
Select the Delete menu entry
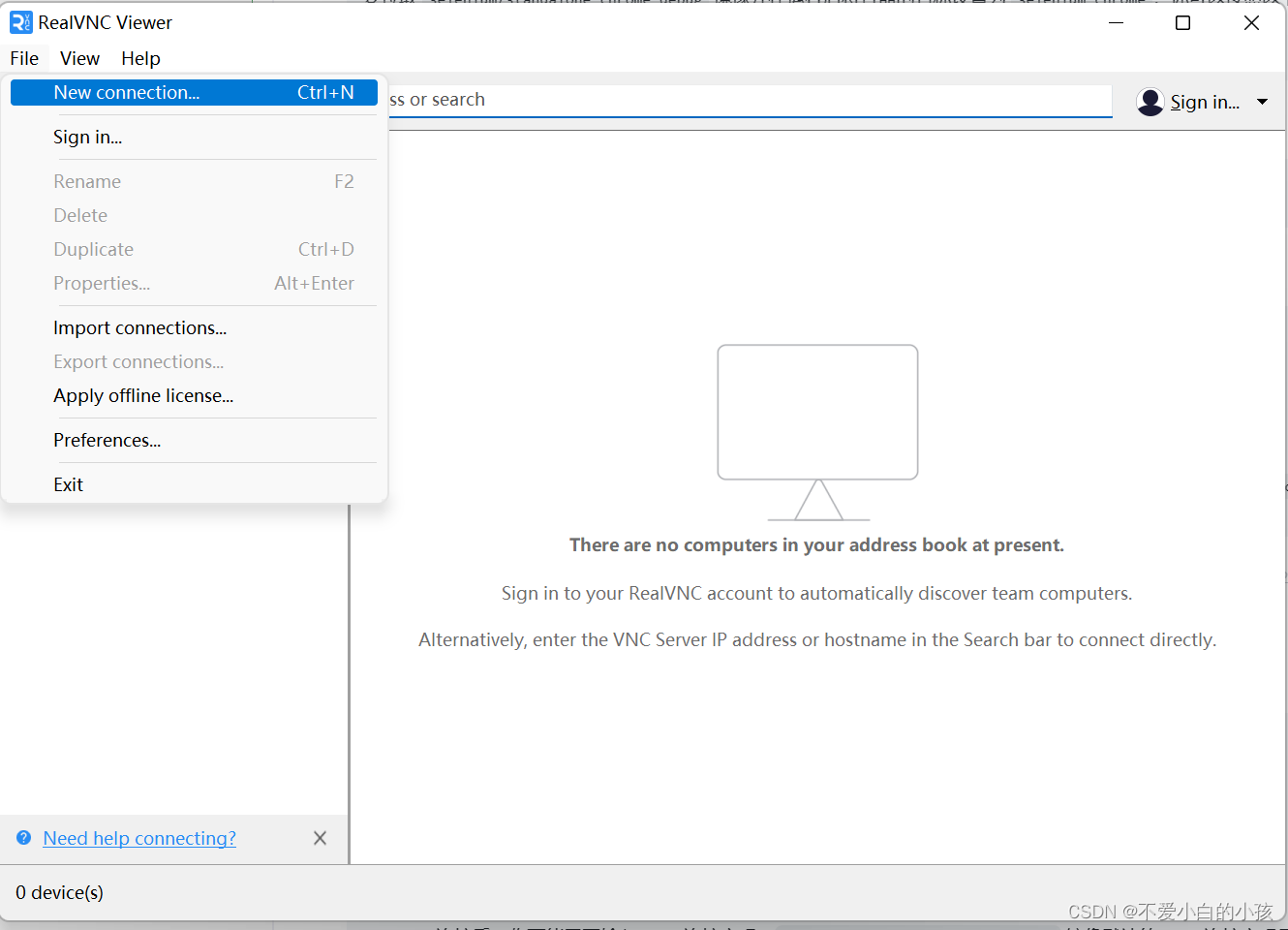click(x=194, y=215)
